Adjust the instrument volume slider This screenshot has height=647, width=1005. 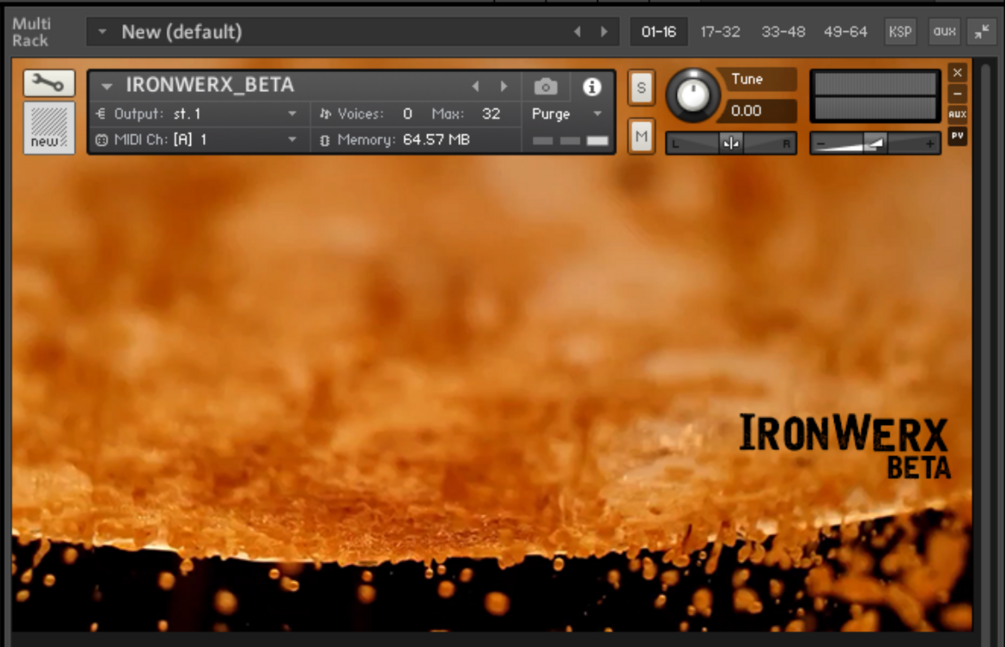pos(874,144)
